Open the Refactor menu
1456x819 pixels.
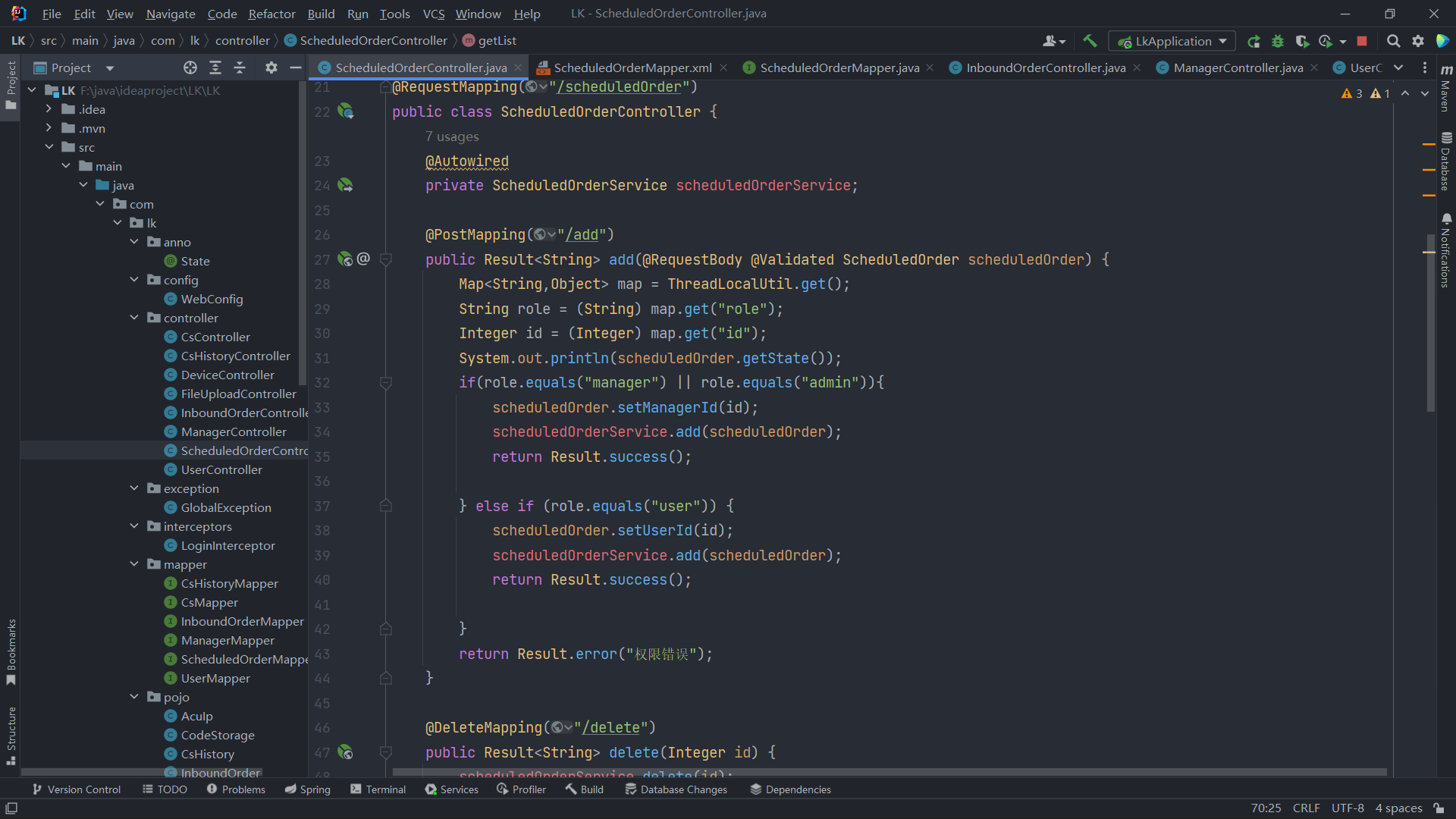pos(271,14)
